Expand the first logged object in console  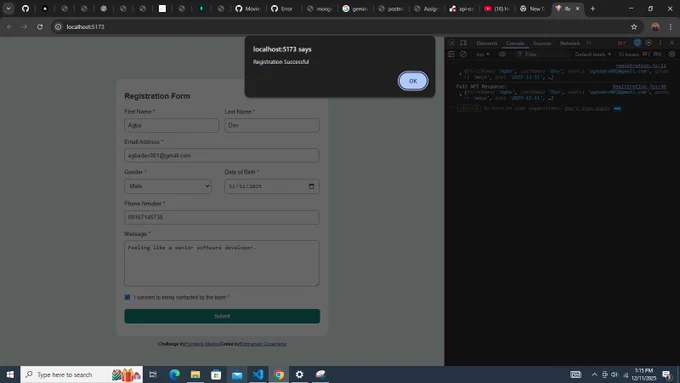[460, 74]
